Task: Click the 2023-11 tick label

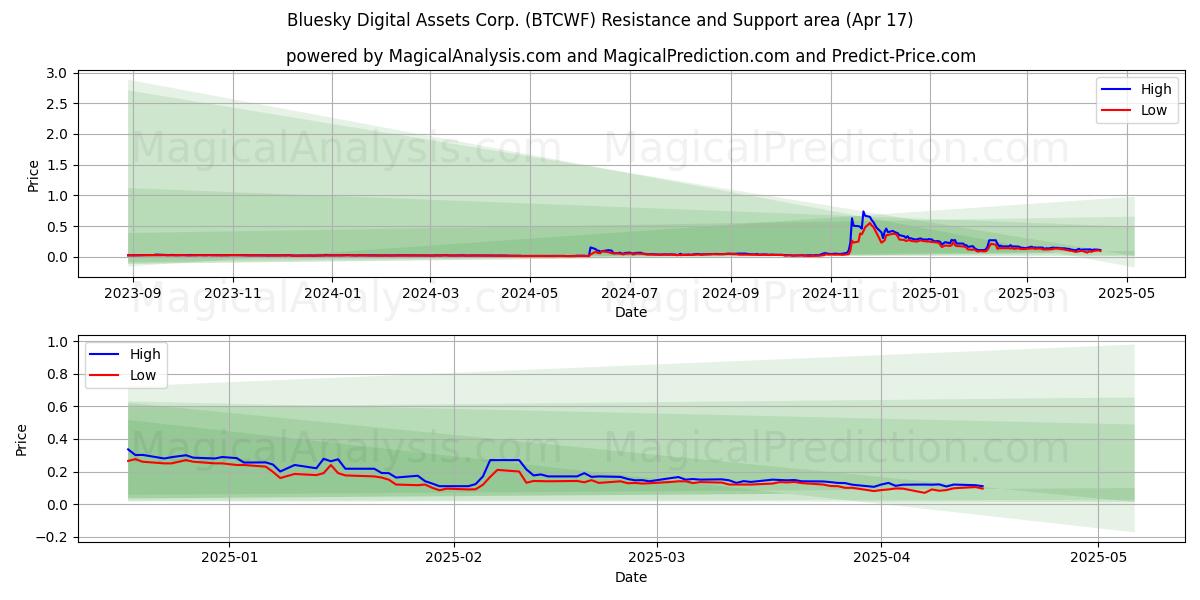Action: click(233, 293)
